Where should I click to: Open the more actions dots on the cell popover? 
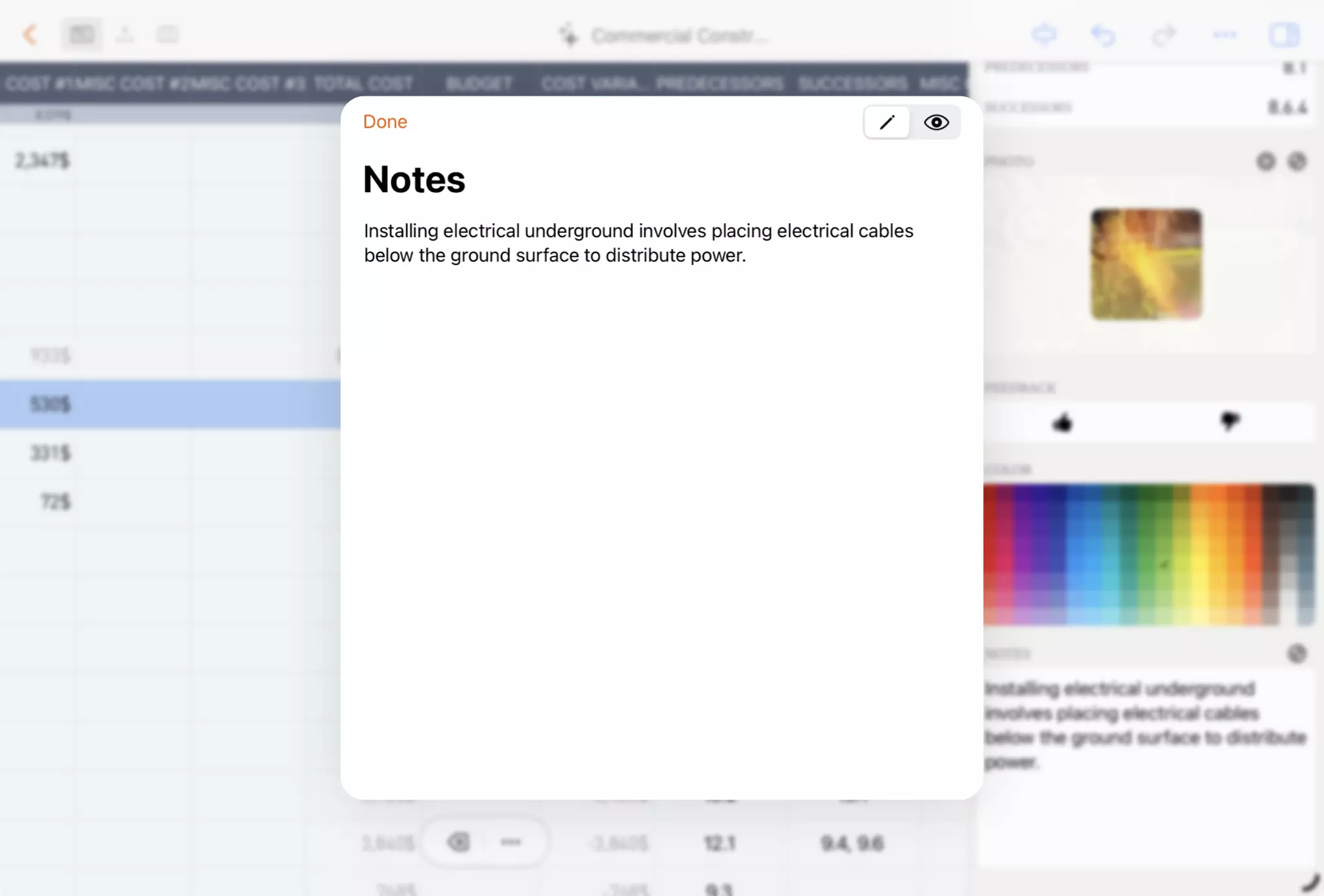click(x=510, y=842)
